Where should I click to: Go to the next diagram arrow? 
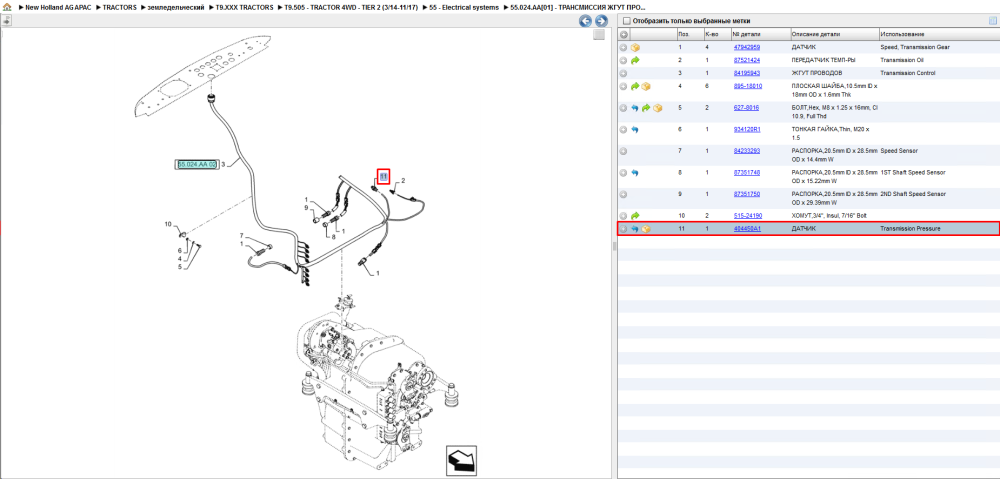tap(600, 20)
